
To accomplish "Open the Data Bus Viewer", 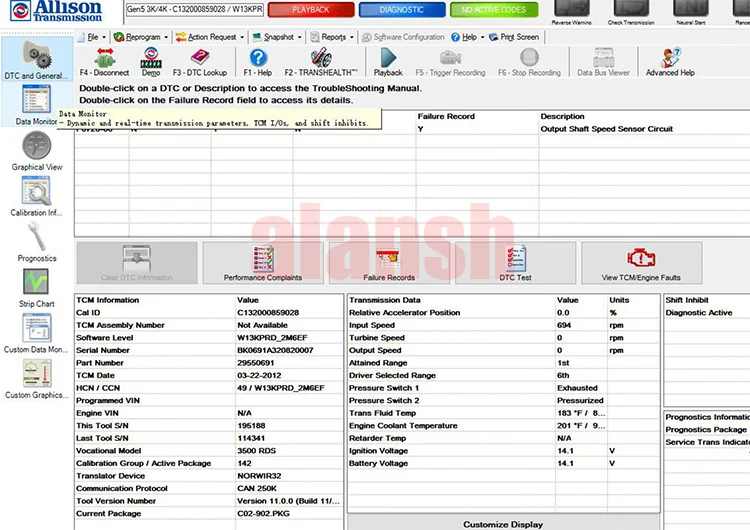I will point(603,62).
